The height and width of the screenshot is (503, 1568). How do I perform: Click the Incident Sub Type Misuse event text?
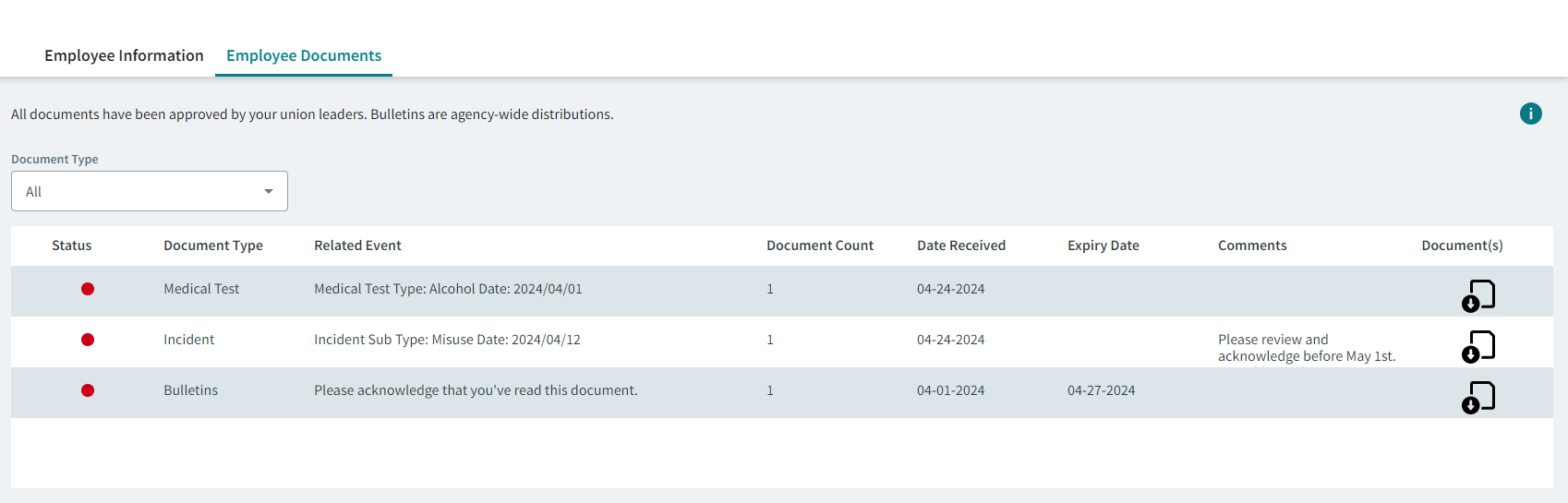pos(447,340)
